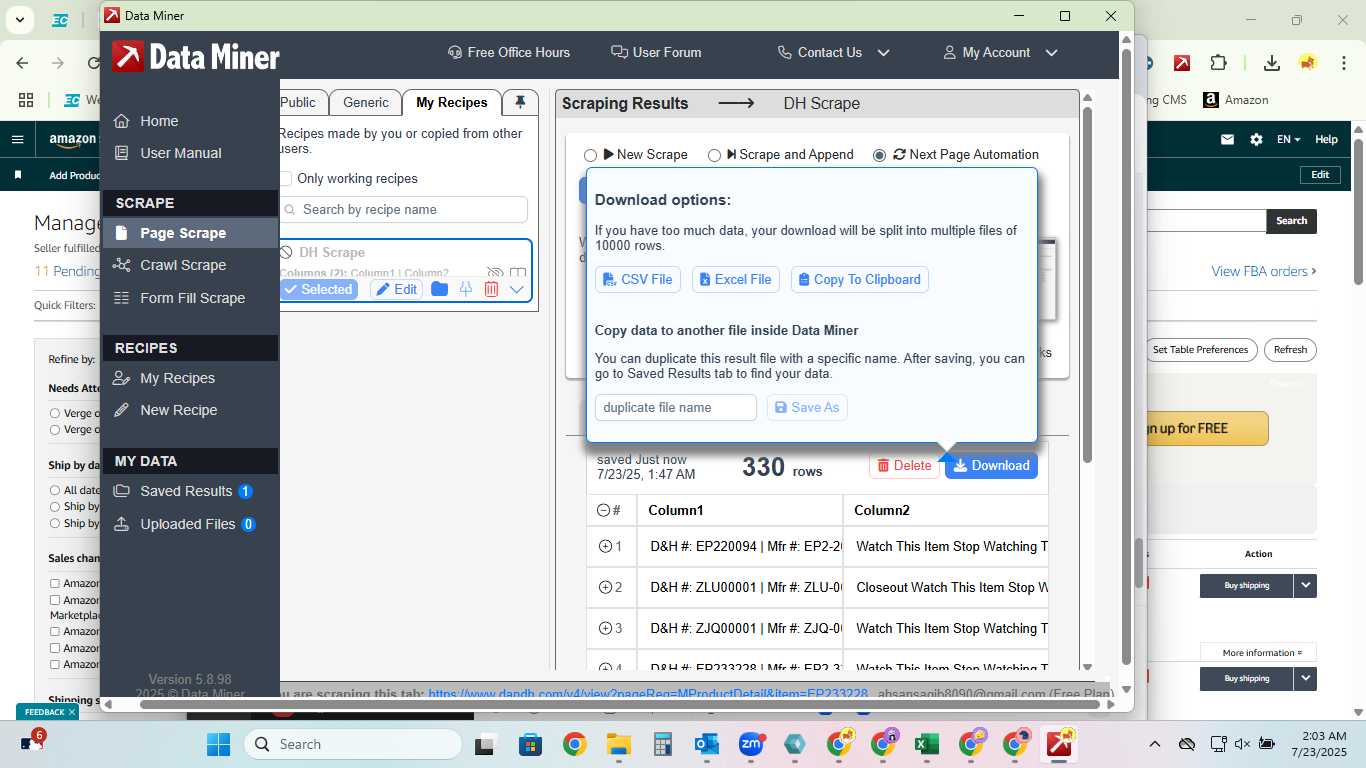Click Data Miner extension icon in Chrome toolbar

(1181, 62)
